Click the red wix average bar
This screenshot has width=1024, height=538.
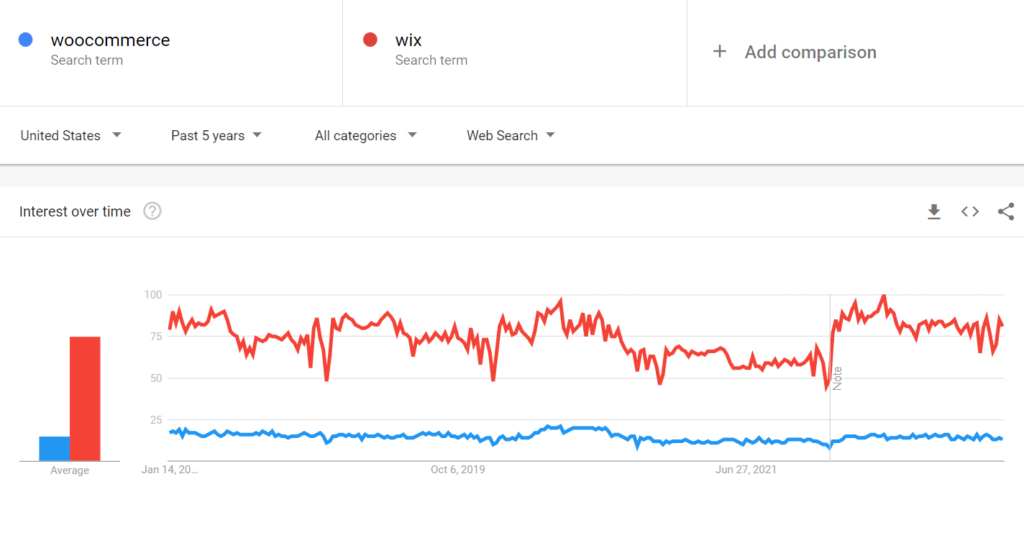(x=85, y=399)
